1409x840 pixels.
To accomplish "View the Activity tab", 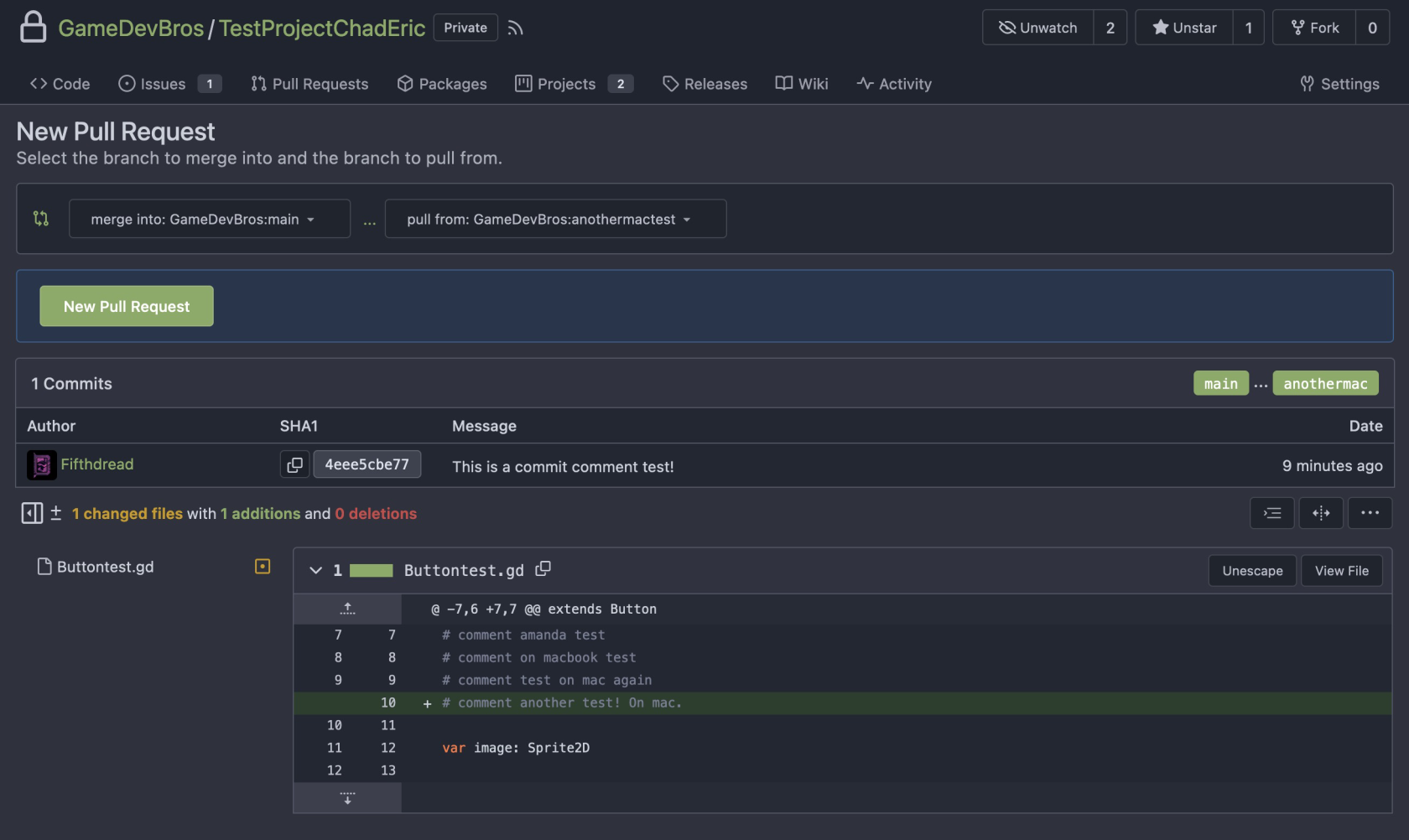I will click(x=894, y=84).
